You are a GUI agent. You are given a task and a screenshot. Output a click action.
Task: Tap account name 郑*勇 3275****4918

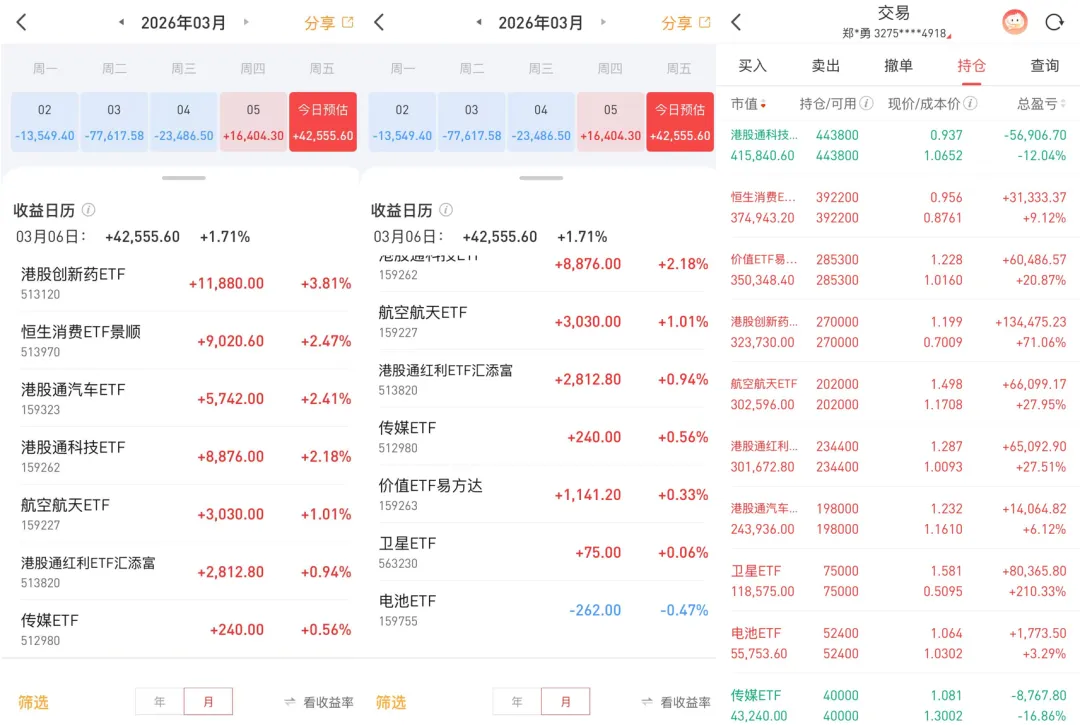896,33
